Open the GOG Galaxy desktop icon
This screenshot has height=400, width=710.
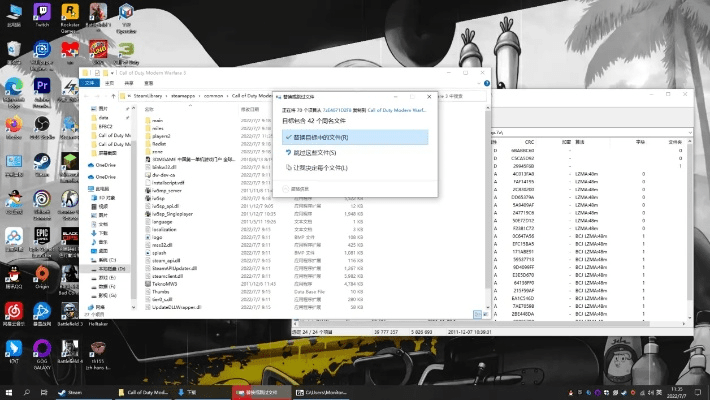pyautogui.click(x=42, y=350)
